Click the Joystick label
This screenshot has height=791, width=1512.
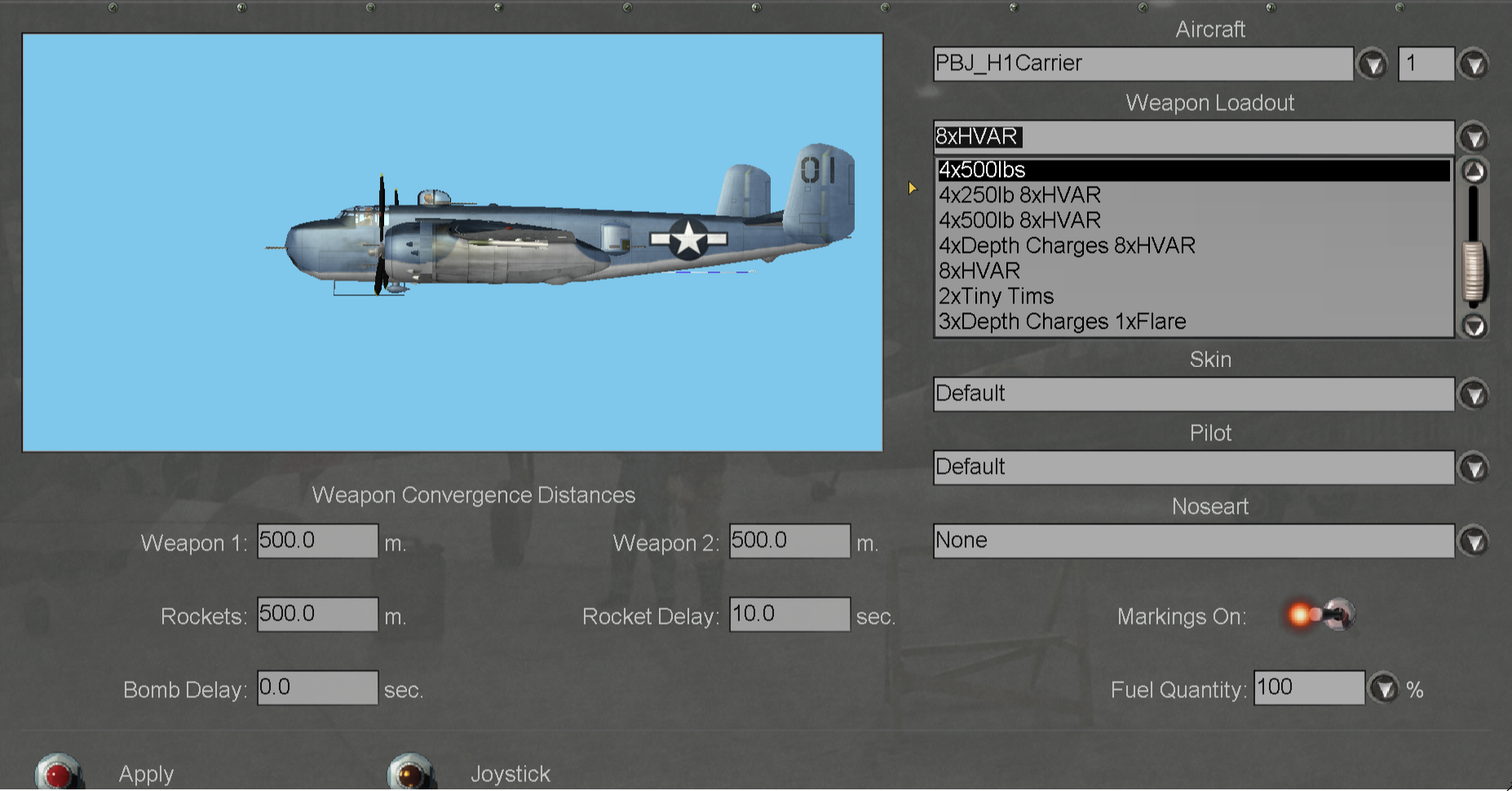tap(511, 774)
